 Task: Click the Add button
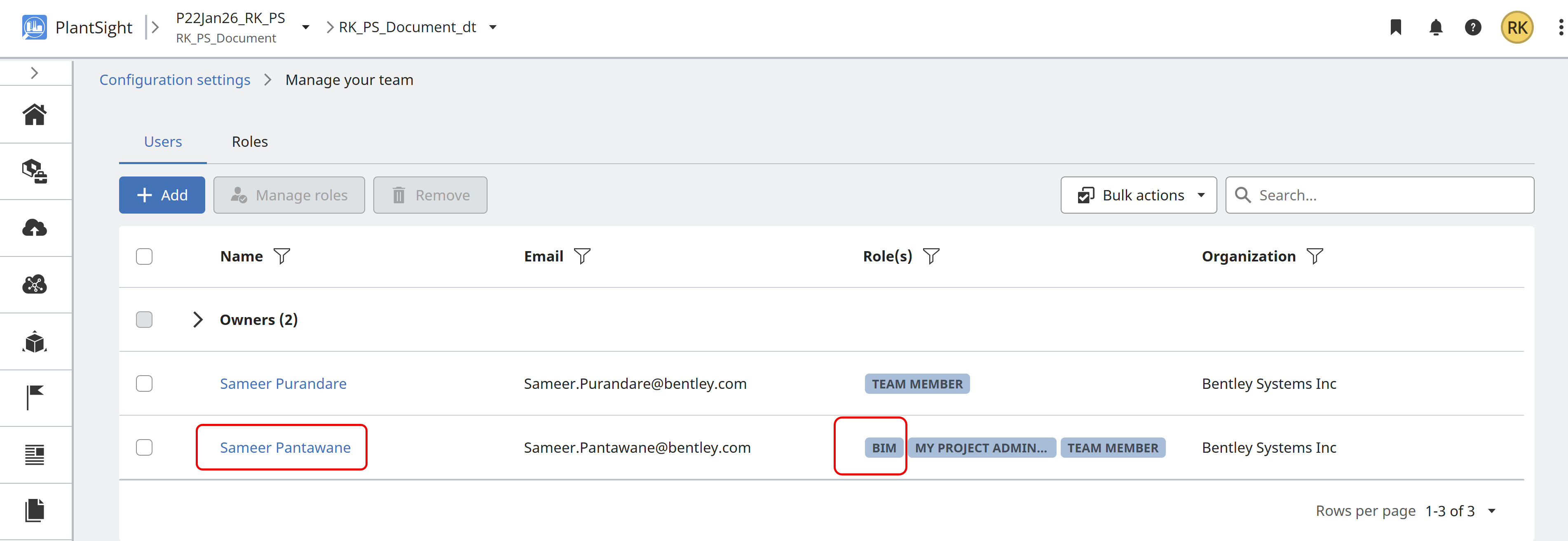162,195
